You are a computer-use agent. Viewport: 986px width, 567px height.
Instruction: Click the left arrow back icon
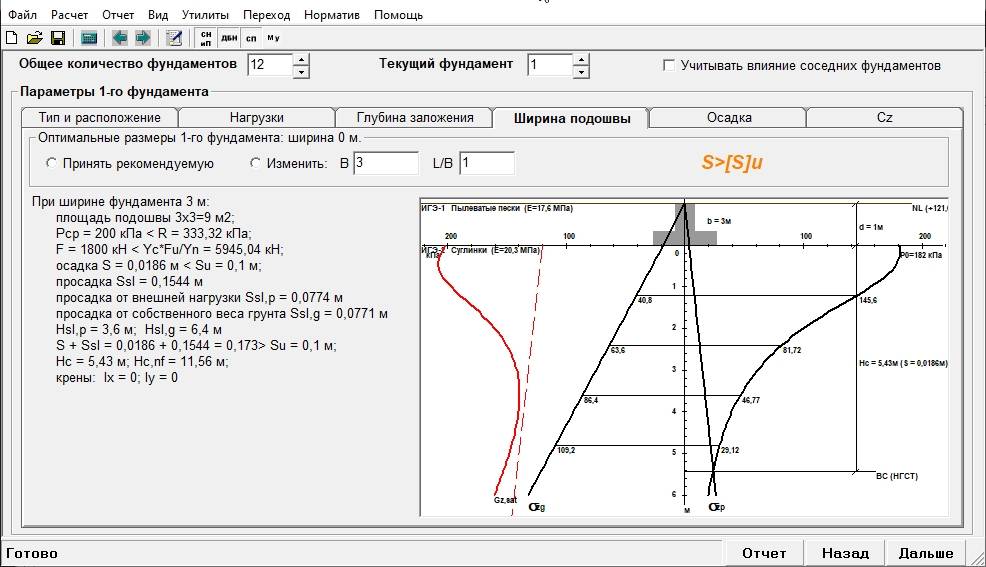[119, 38]
